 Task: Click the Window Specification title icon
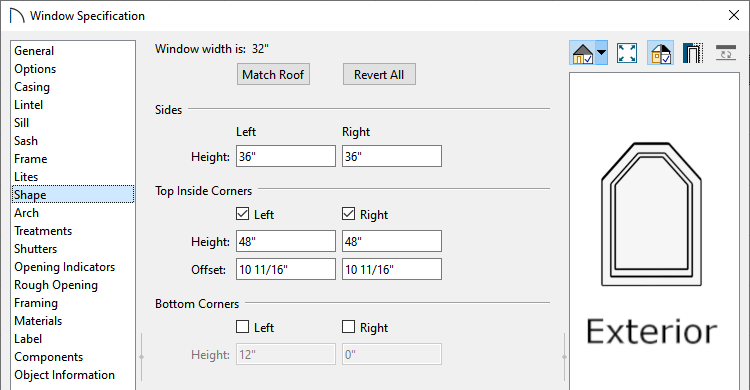tap(17, 16)
